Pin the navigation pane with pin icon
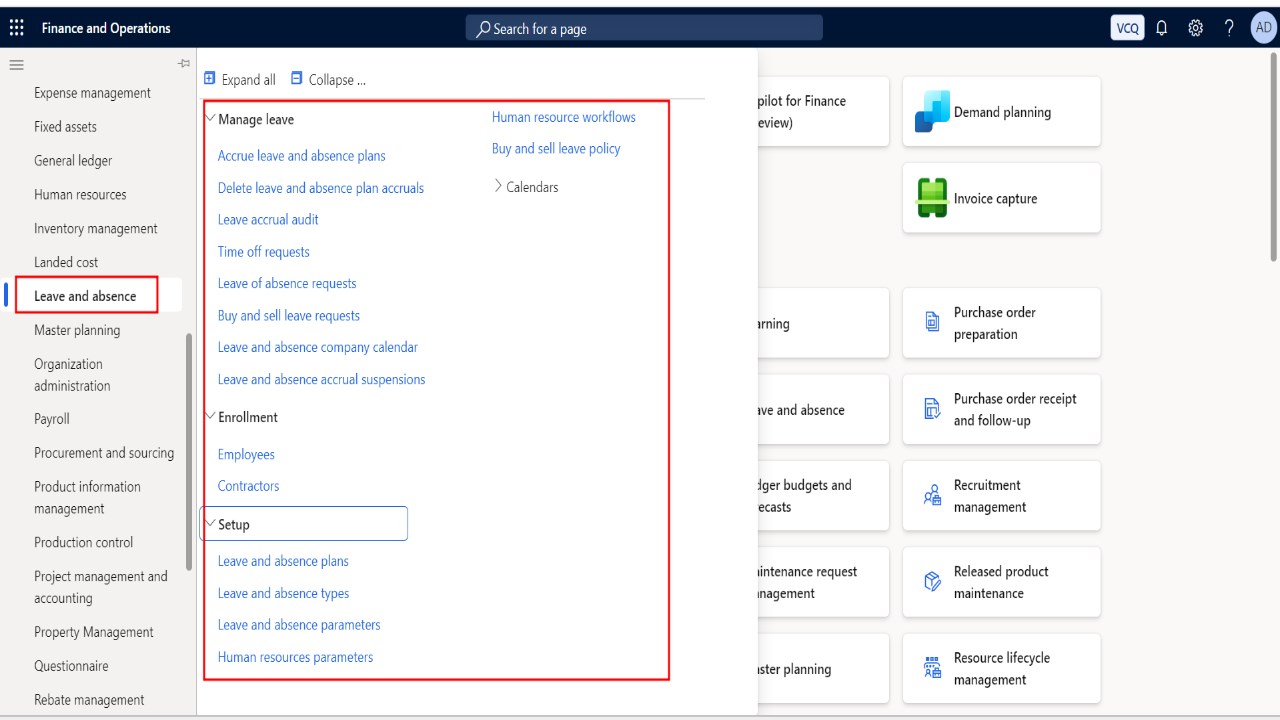This screenshot has height=720, width=1280. point(184,64)
